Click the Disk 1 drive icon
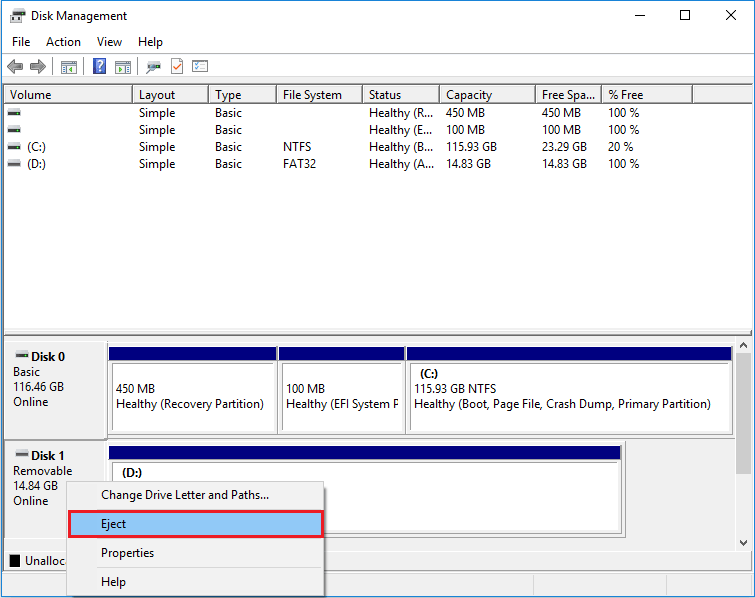 pyautogui.click(x=22, y=454)
